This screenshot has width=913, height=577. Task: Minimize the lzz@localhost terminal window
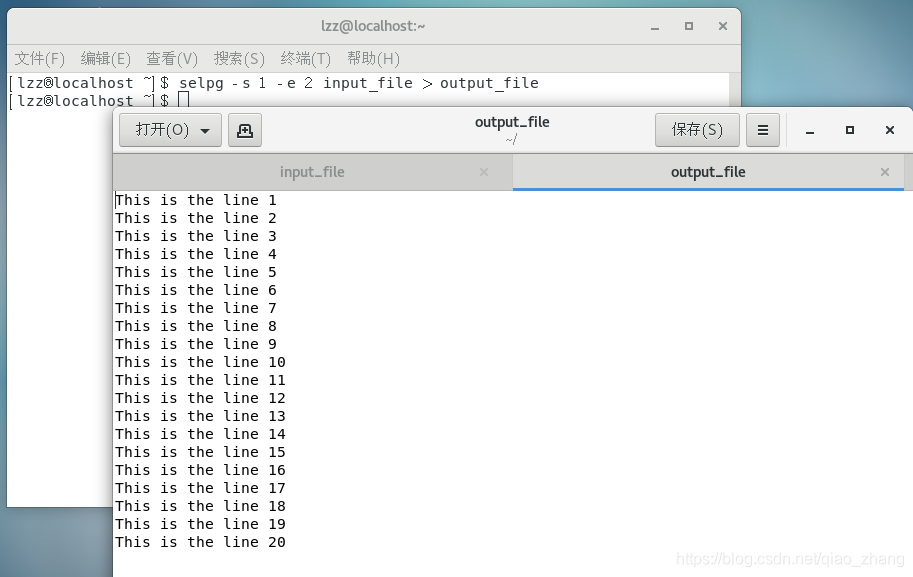(655, 26)
